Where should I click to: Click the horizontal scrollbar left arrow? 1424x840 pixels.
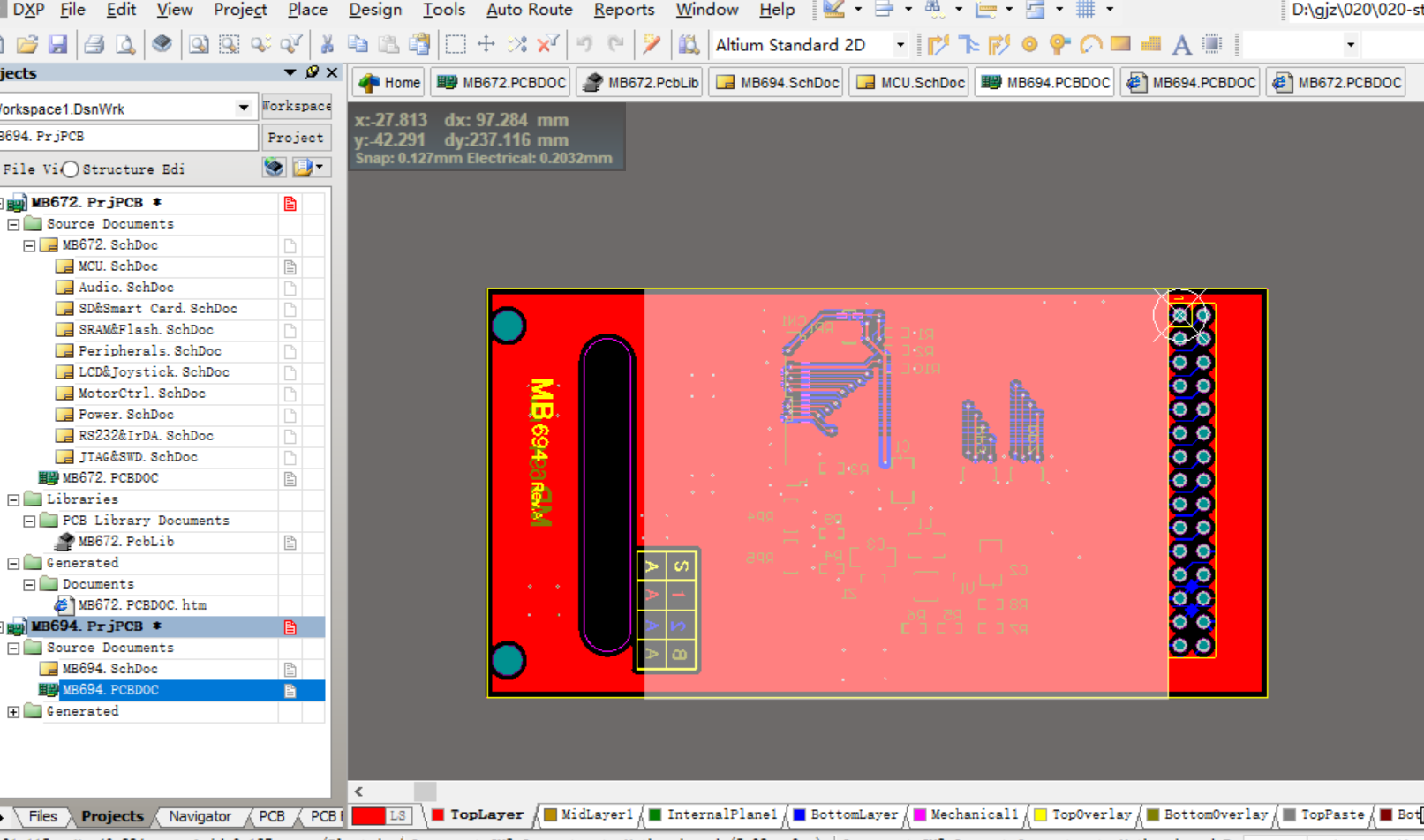pos(358,791)
